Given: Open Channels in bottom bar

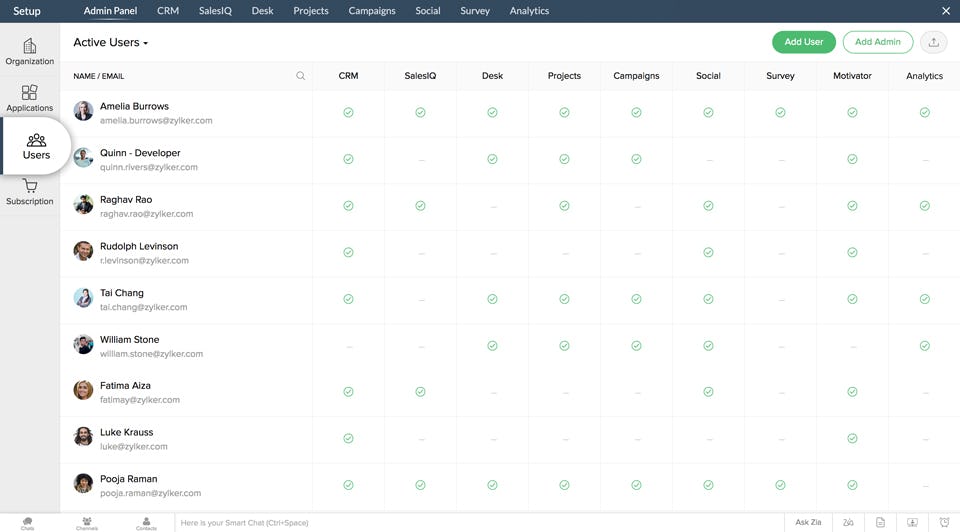Looking at the screenshot, I should pyautogui.click(x=87, y=523).
